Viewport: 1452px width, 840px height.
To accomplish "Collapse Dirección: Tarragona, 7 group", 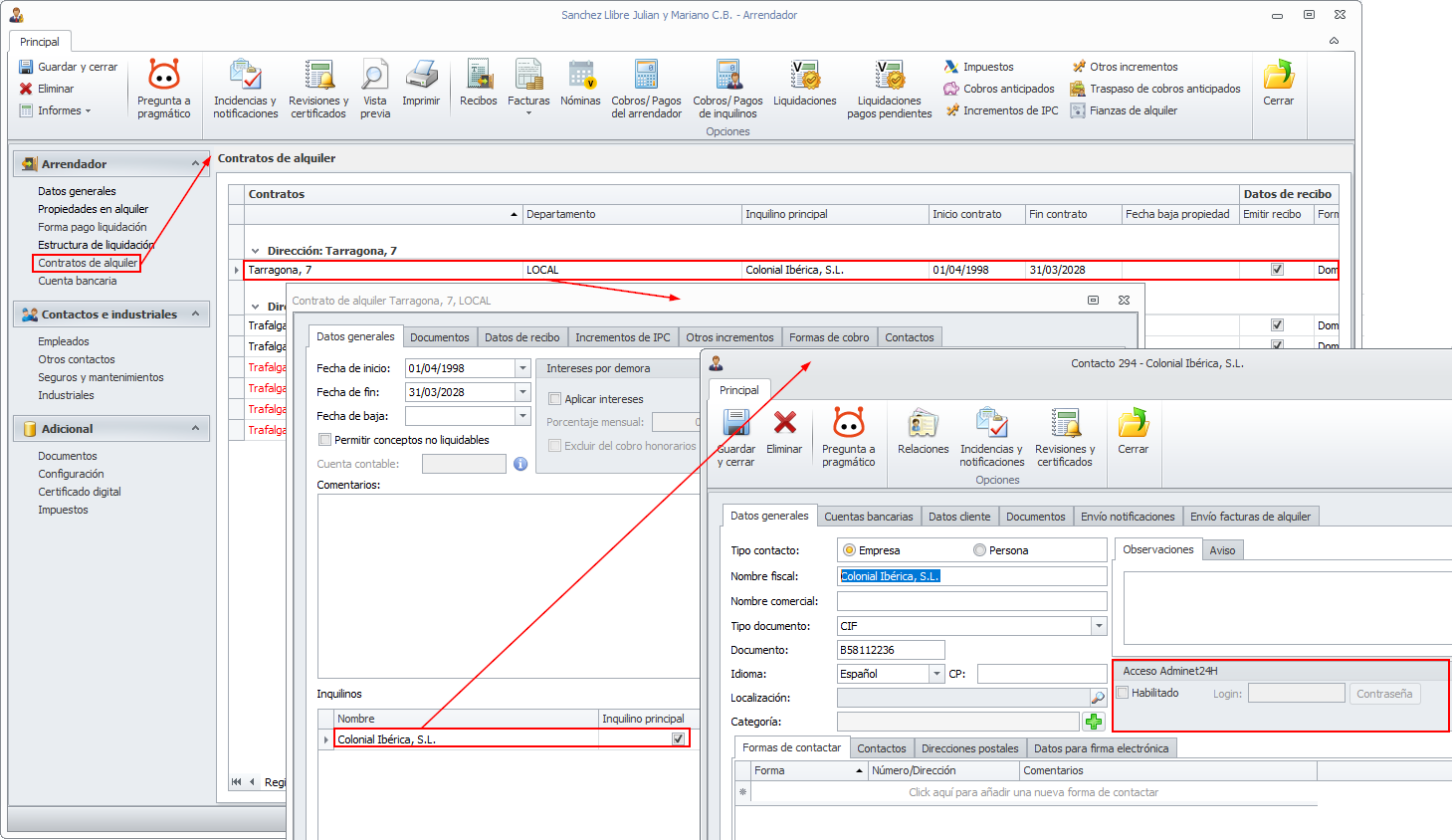I will pyautogui.click(x=256, y=251).
